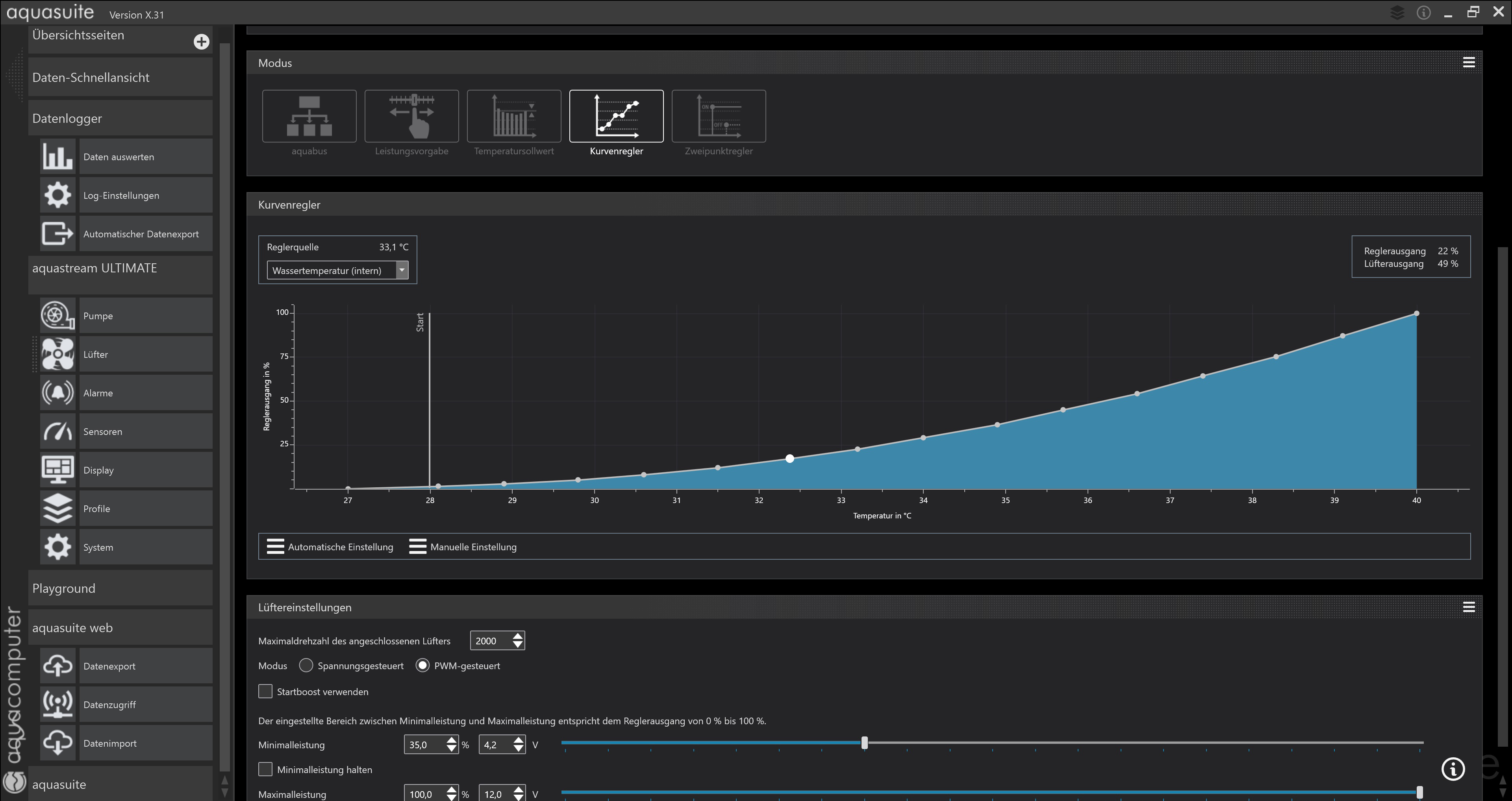Select Spannungsgesteuert radio button
Image resolution: width=1512 pixels, height=801 pixels.
(306, 666)
